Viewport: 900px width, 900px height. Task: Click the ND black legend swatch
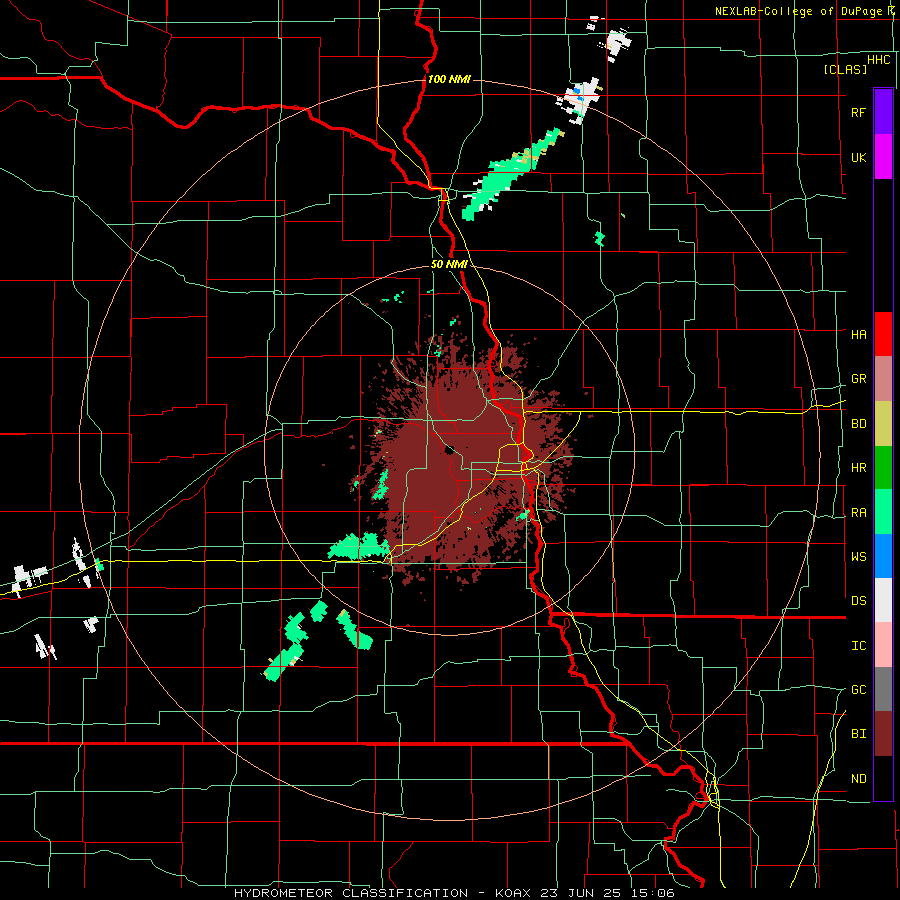(x=883, y=778)
